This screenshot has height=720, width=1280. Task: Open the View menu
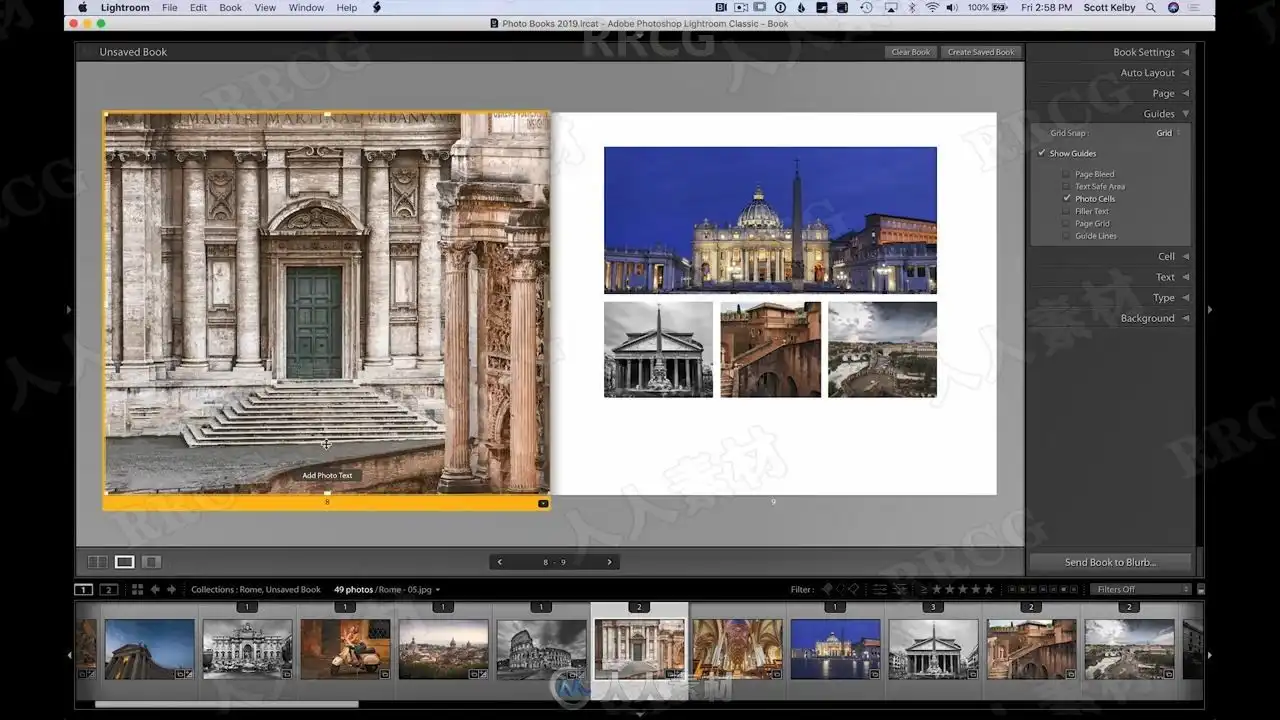265,8
